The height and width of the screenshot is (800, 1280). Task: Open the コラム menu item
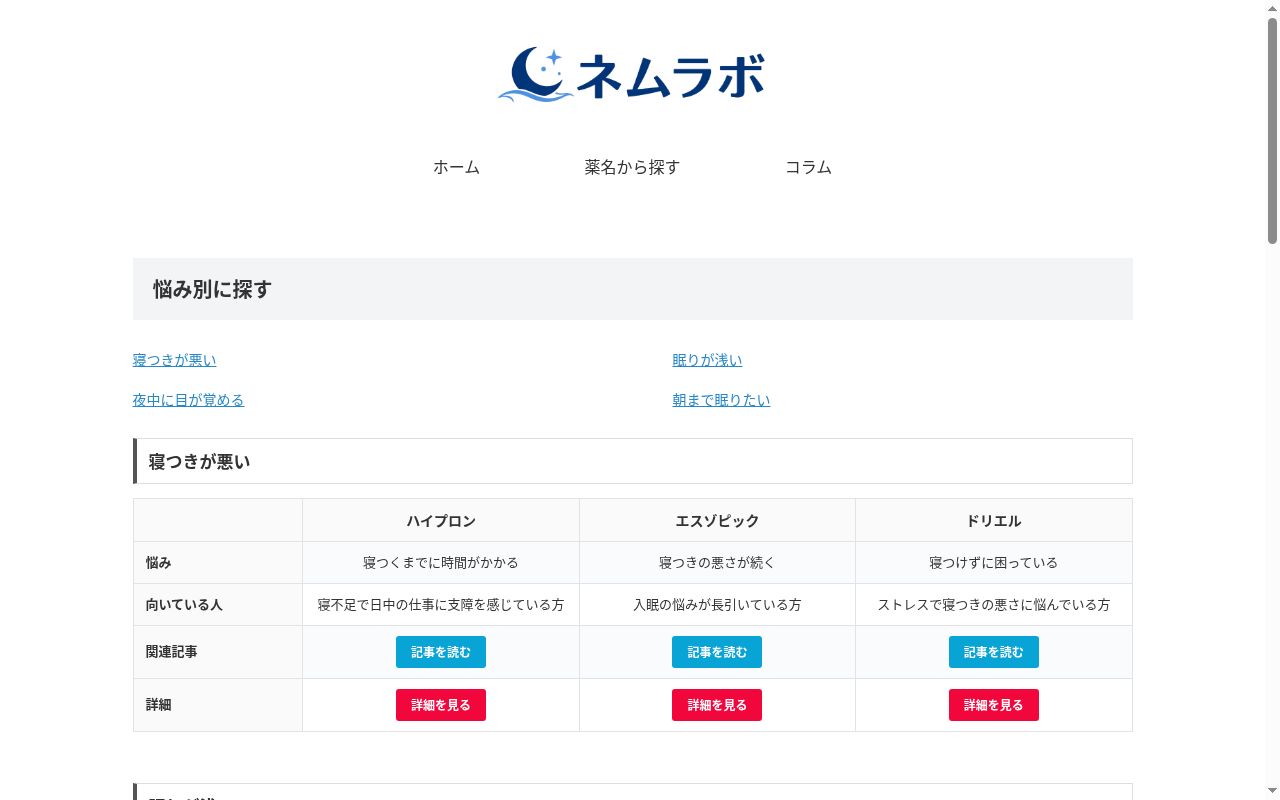808,167
